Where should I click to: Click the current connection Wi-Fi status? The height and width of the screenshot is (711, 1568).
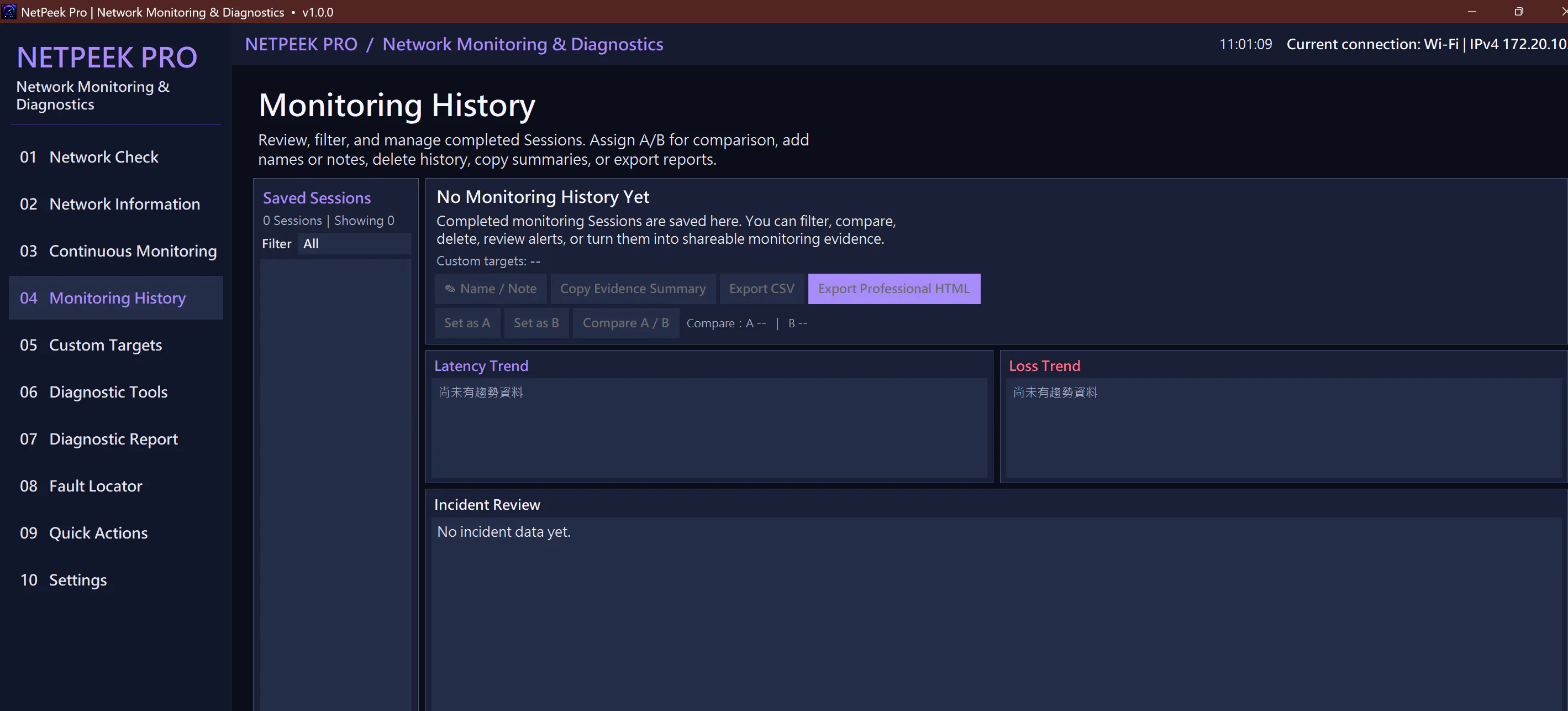[1426, 44]
